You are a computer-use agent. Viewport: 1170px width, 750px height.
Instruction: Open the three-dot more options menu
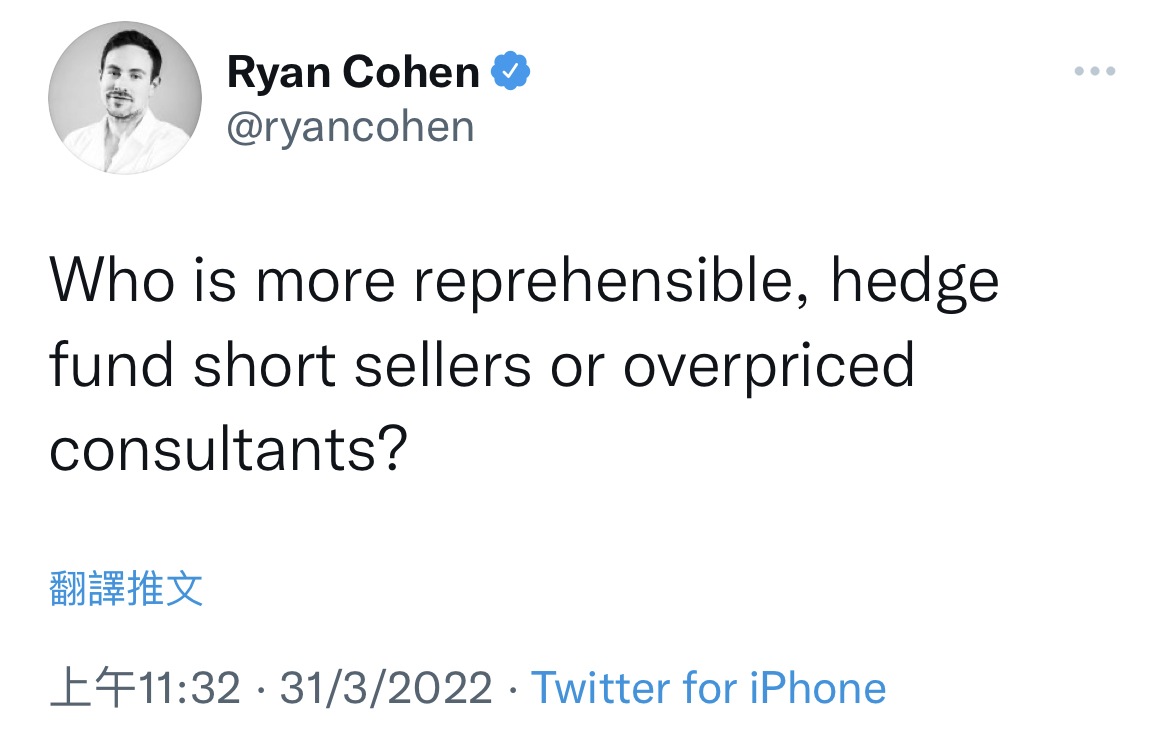coord(1095,72)
